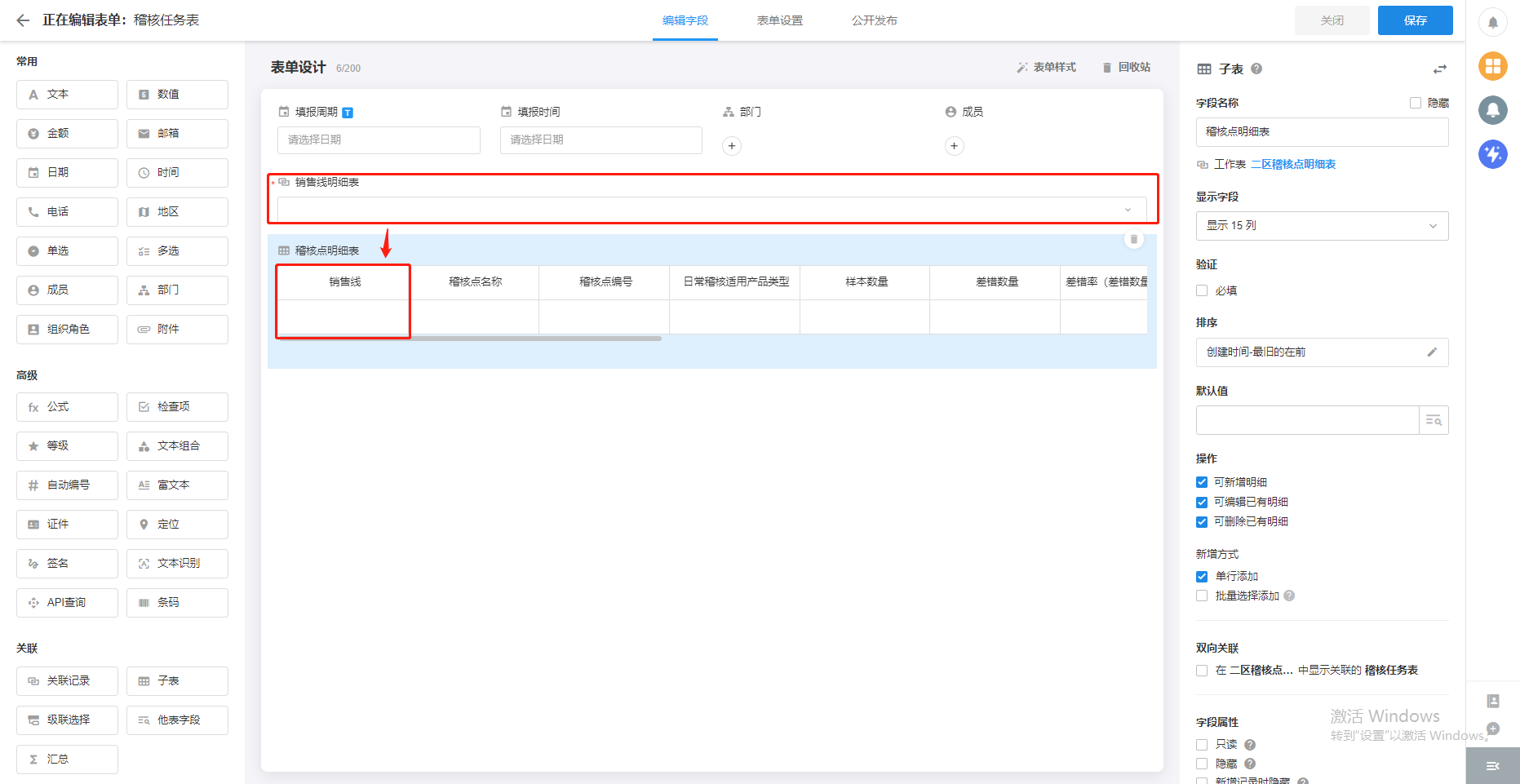1520x784 pixels.
Task: Enable the 必填 checkbox
Action: (1202, 290)
